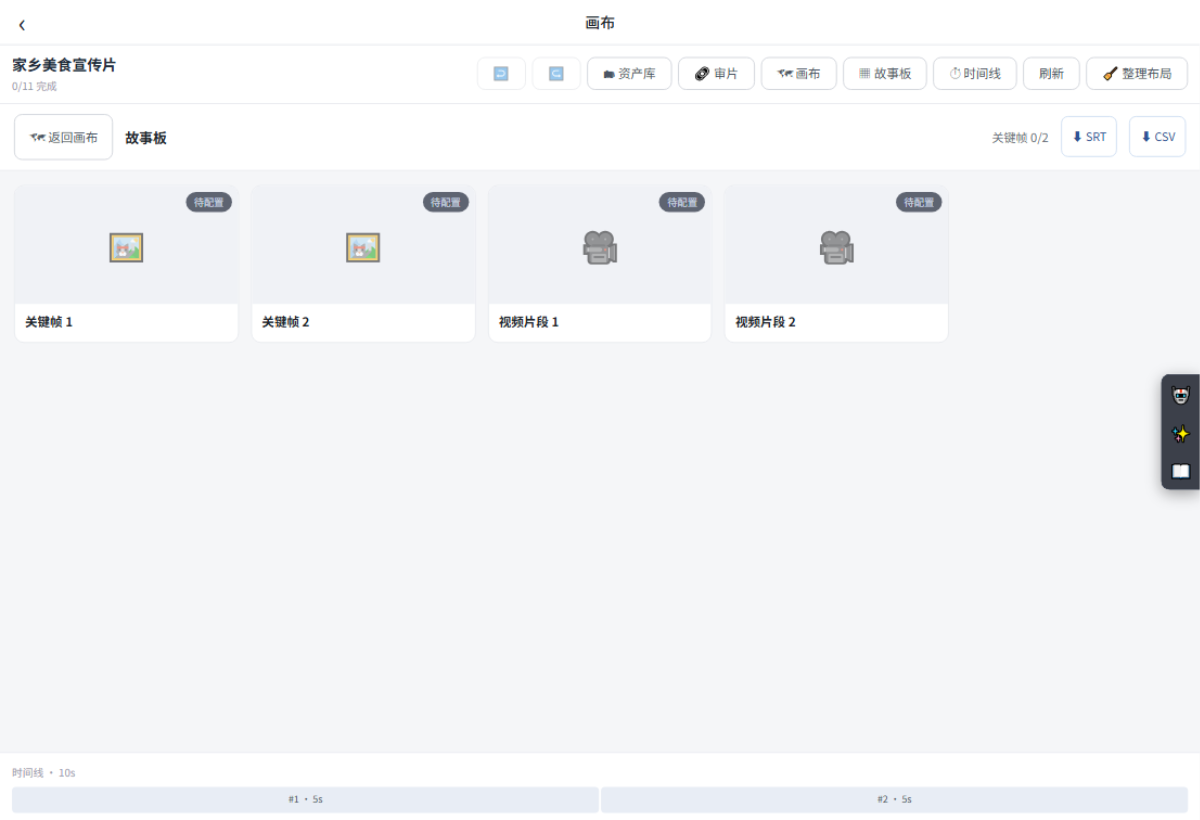Open the 审片 review view
This screenshot has height=820, width=1200.
click(x=716, y=74)
